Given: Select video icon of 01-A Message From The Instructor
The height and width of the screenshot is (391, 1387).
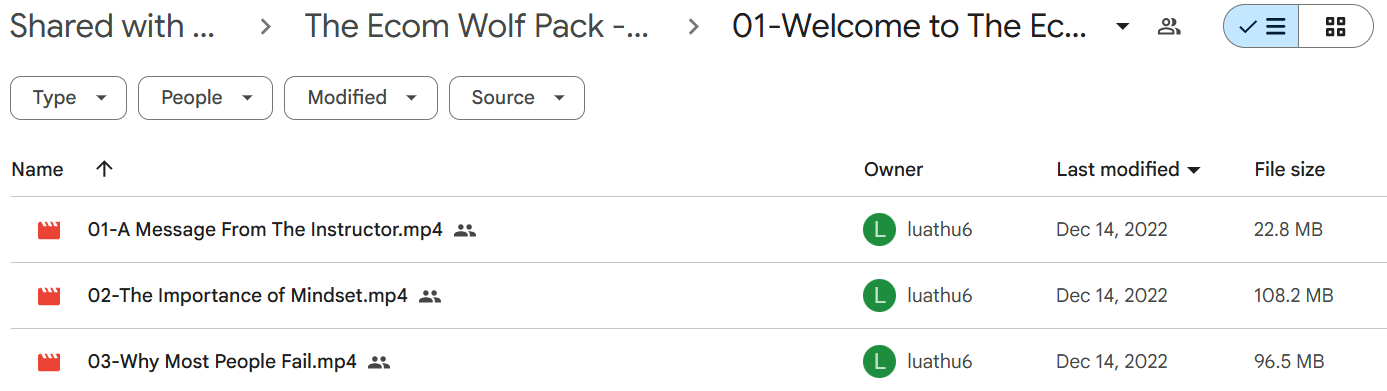Looking at the screenshot, I should [x=49, y=231].
